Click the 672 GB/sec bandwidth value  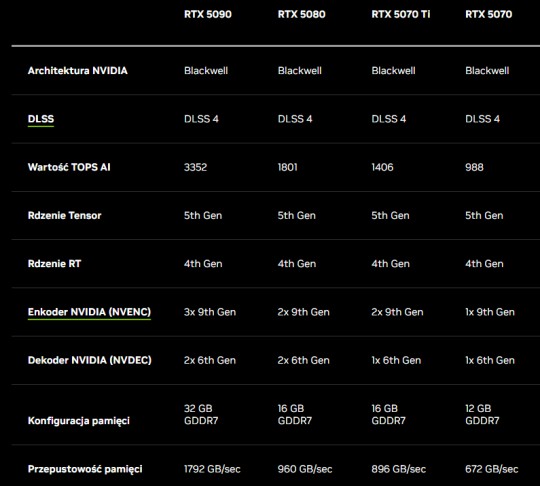click(491, 469)
